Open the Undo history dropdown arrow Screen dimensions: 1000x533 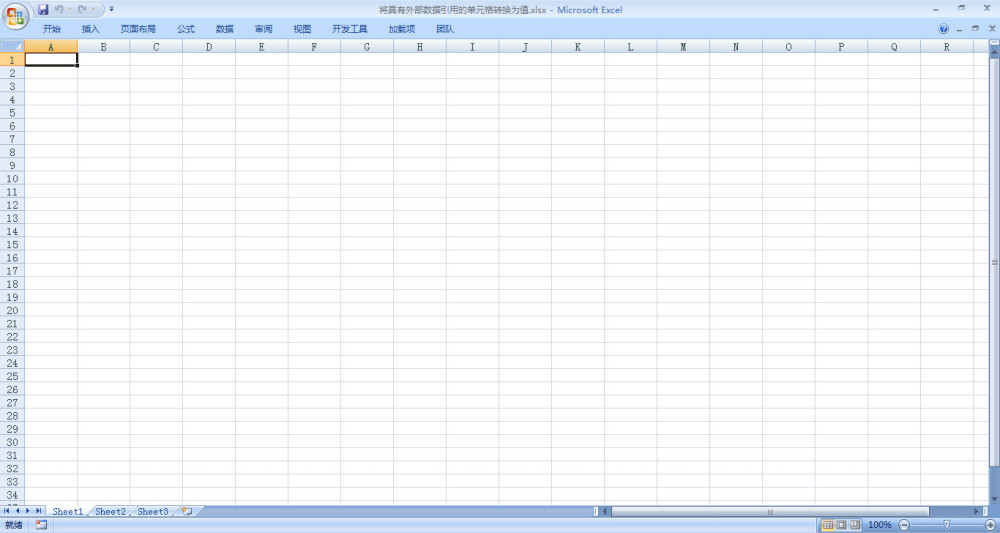(69, 10)
